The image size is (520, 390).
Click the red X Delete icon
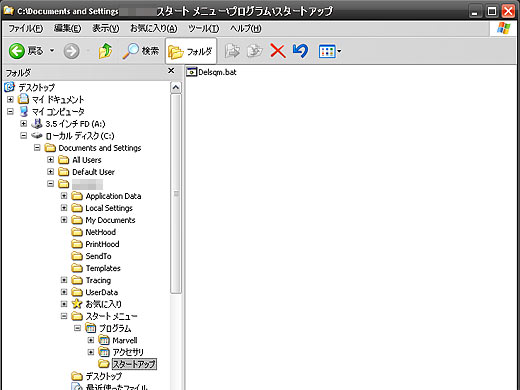278,51
